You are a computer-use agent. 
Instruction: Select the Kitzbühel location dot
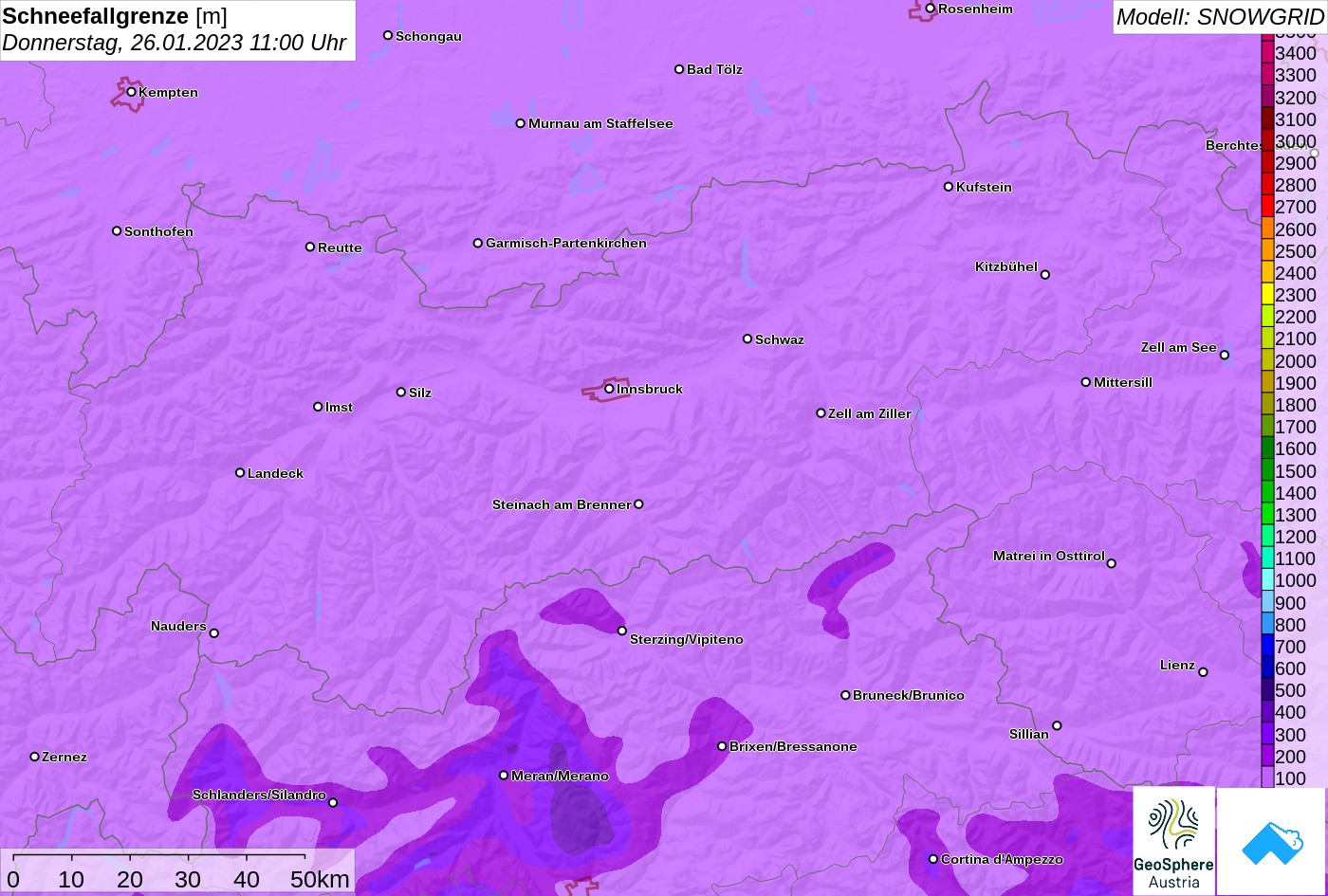[1045, 275]
